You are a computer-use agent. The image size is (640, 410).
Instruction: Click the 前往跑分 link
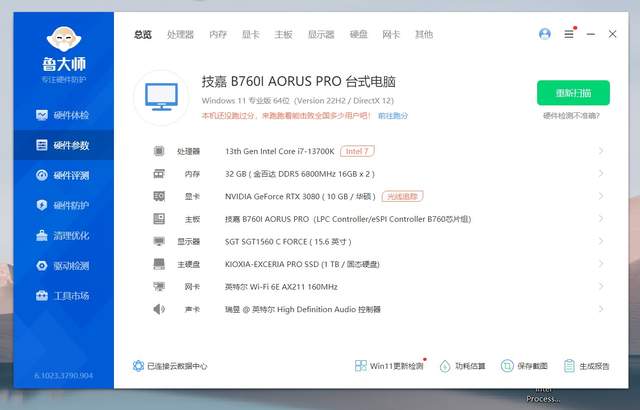(x=393, y=116)
